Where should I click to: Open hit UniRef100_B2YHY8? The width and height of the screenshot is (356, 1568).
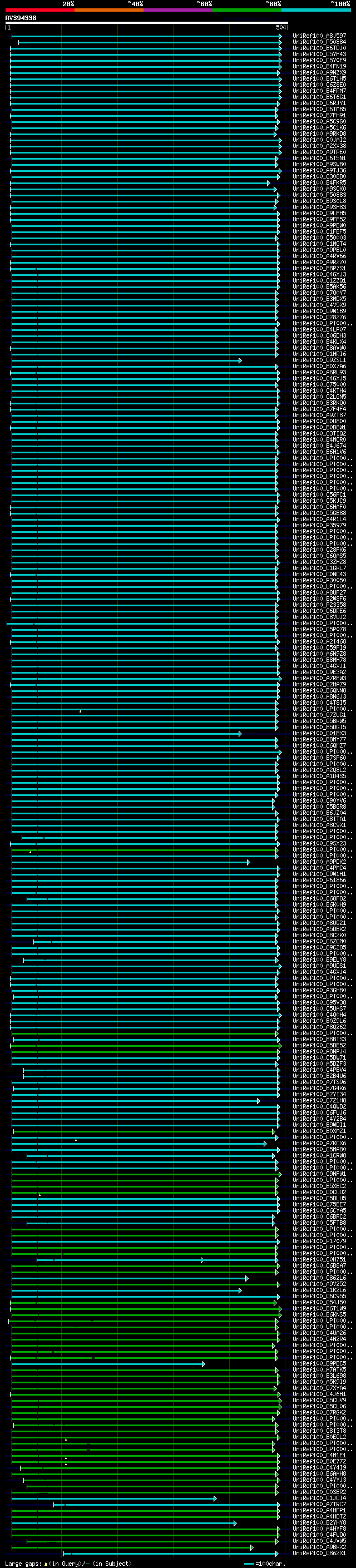[x=319, y=1522]
